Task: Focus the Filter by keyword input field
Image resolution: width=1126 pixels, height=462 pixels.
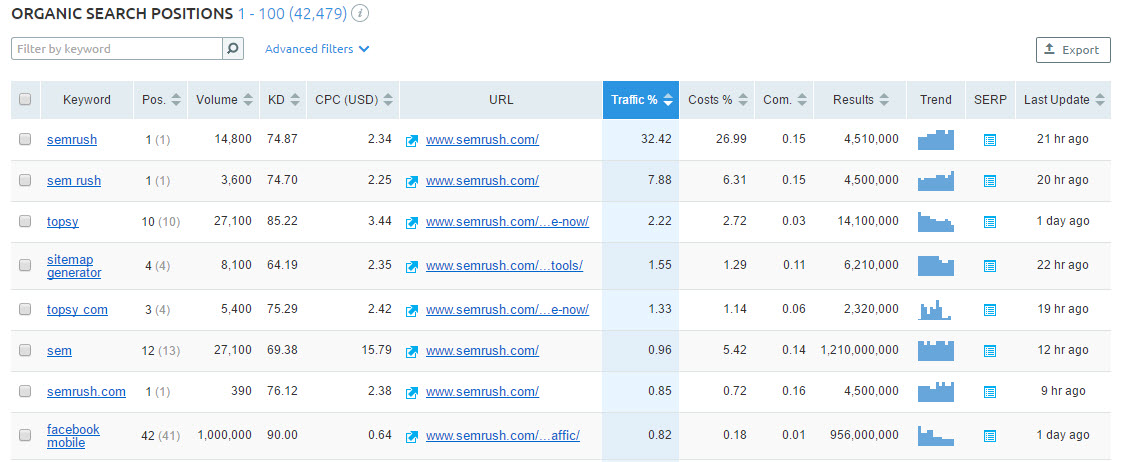Action: pyautogui.click(x=117, y=49)
